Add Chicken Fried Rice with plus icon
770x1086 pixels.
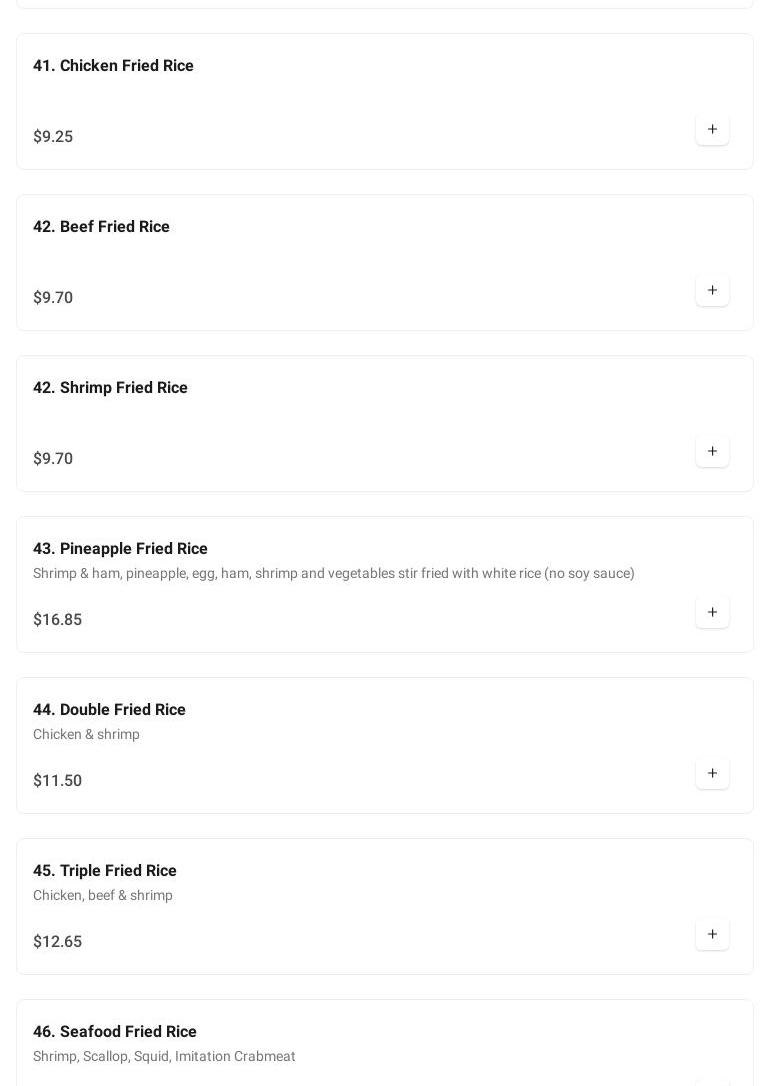pos(712,129)
